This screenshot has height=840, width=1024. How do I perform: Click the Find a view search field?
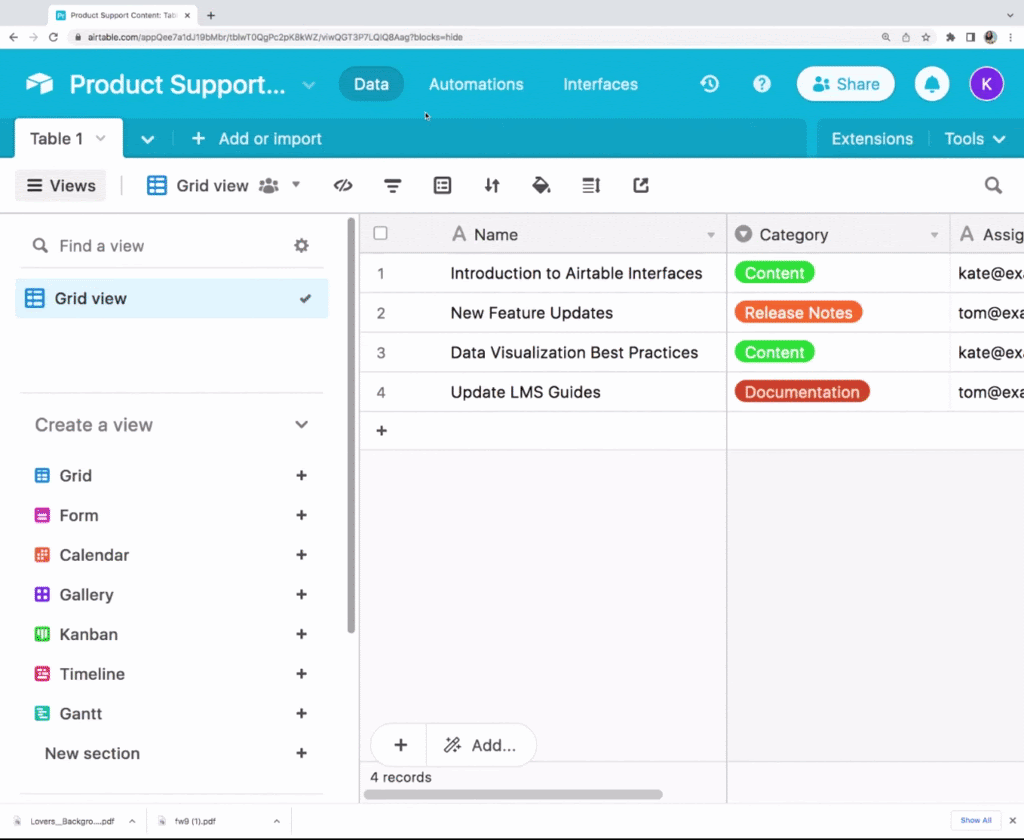point(157,246)
